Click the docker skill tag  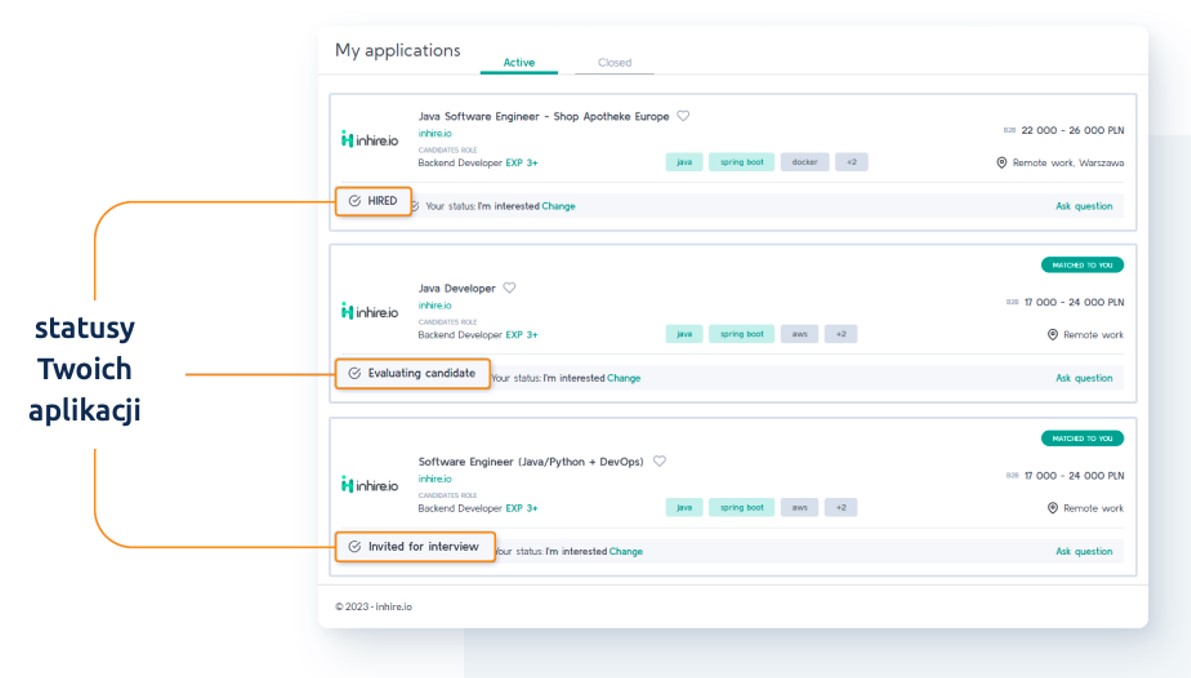pos(804,162)
